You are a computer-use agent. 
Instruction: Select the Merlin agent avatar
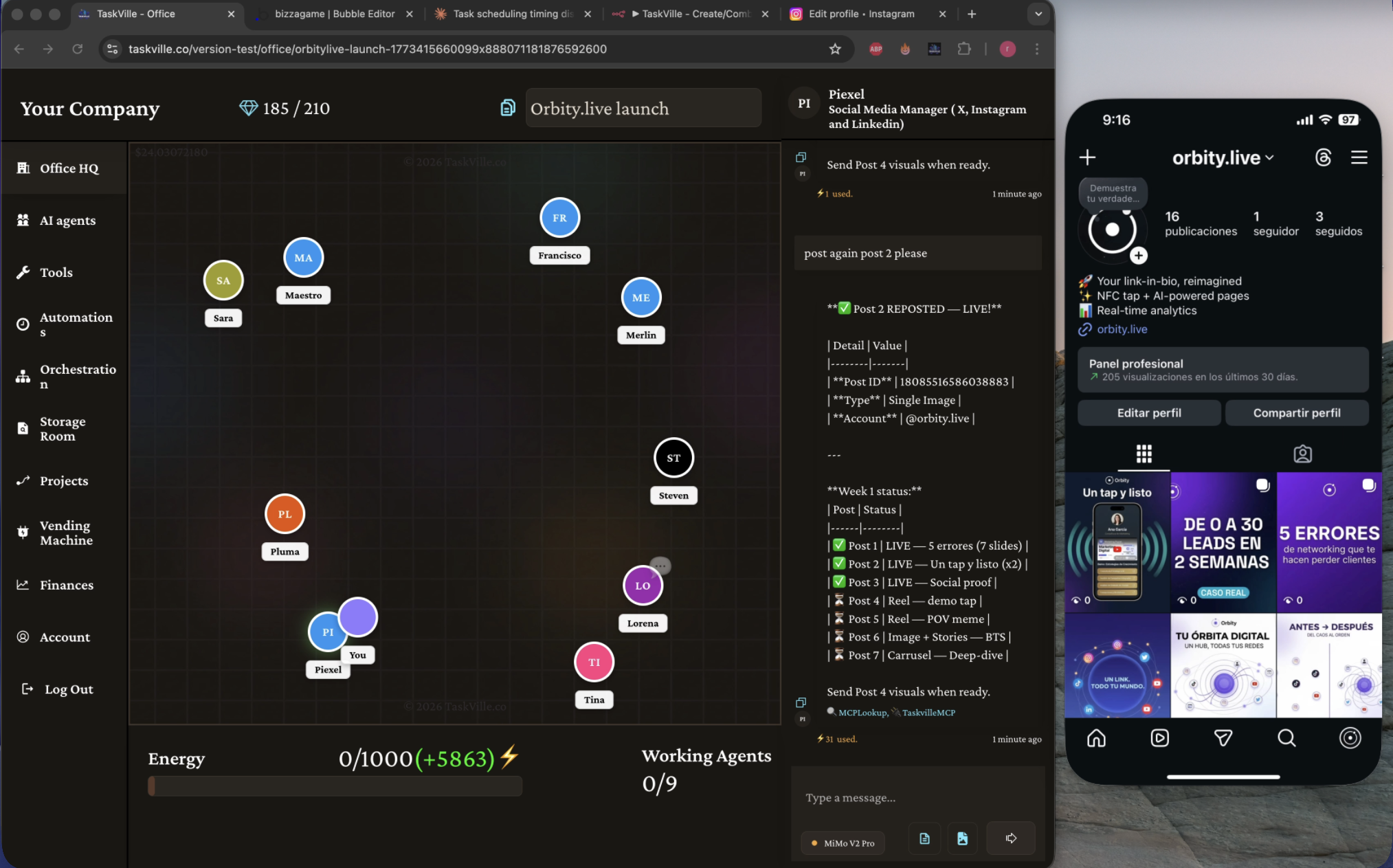click(x=641, y=298)
